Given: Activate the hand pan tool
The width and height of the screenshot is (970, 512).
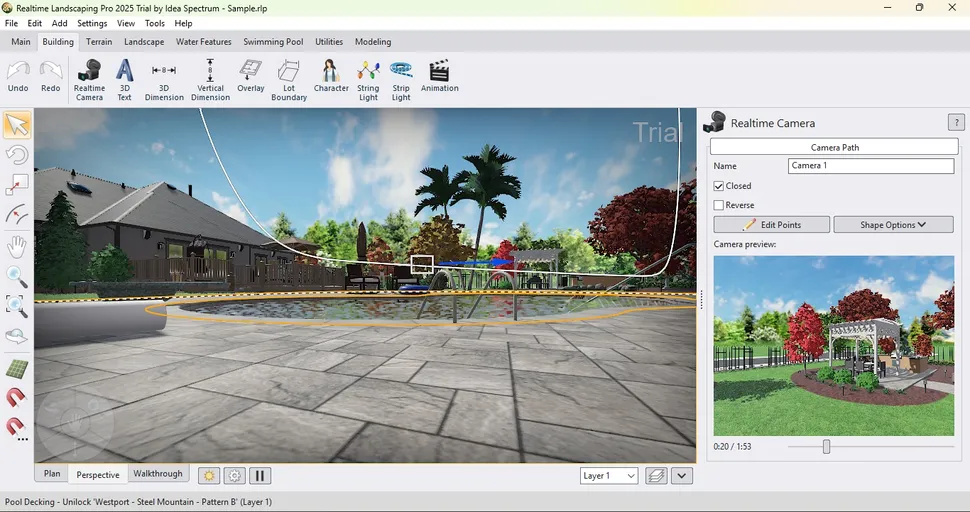Looking at the screenshot, I should (x=17, y=247).
